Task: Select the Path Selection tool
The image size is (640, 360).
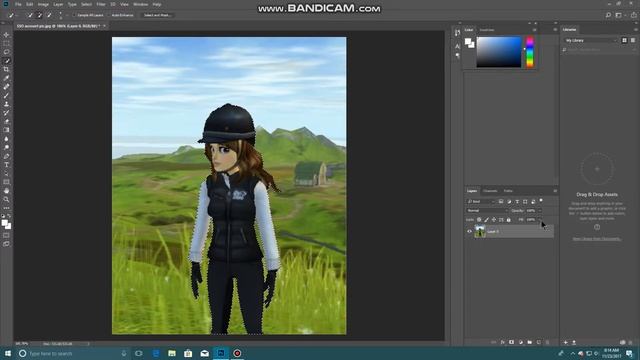Action: 6,173
